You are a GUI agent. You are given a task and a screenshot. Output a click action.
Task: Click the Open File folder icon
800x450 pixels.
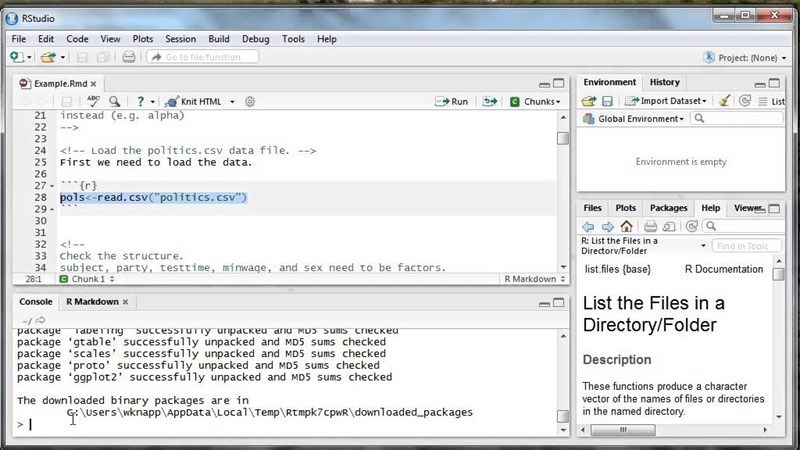pos(48,57)
